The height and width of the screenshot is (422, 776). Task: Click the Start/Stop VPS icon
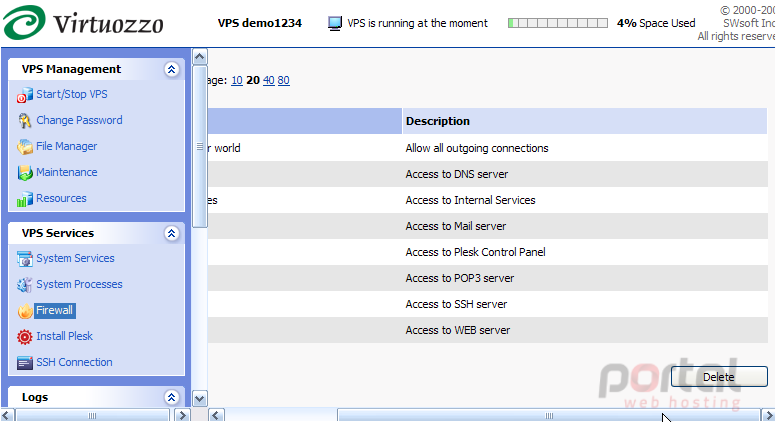(24, 94)
